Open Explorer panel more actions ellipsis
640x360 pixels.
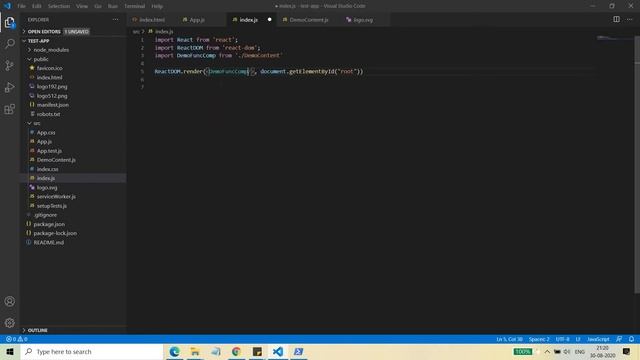[116, 20]
